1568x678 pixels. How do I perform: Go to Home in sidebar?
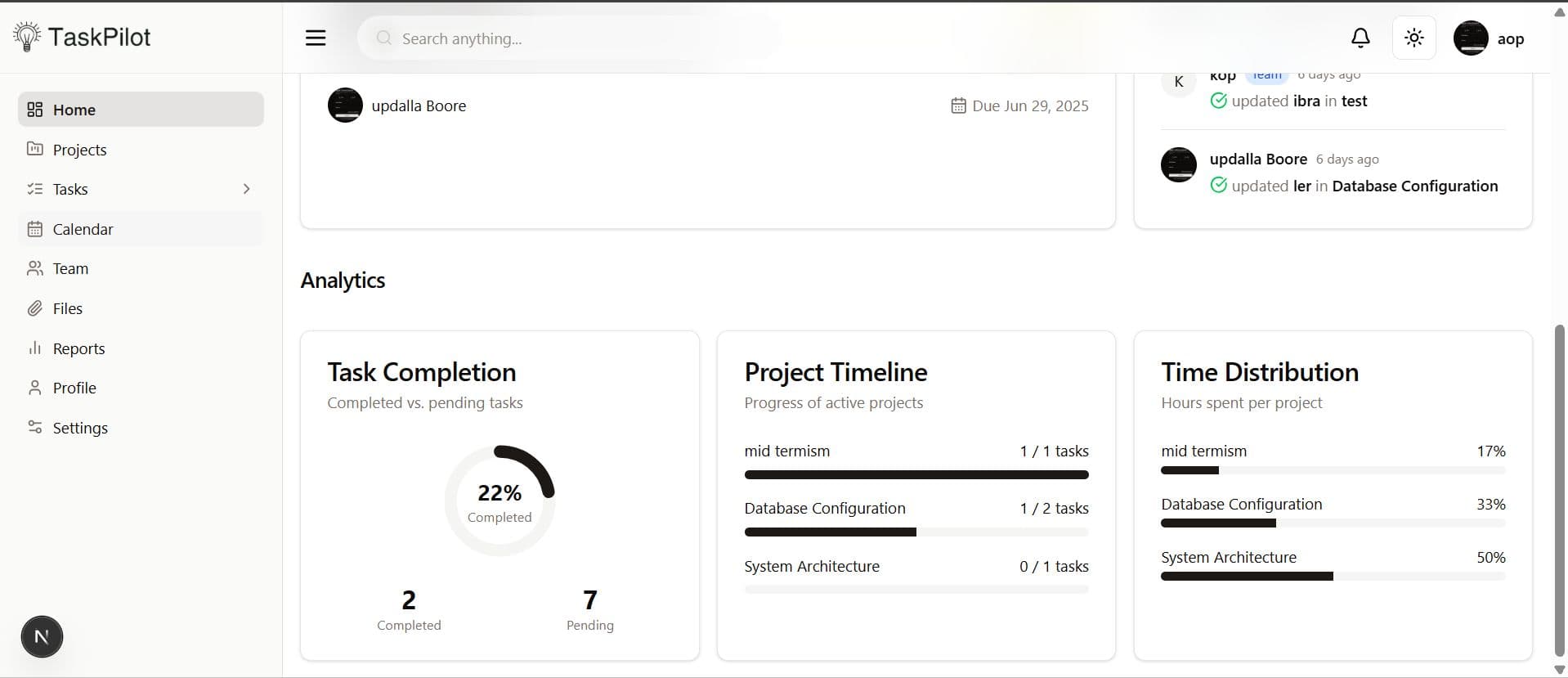[141, 110]
